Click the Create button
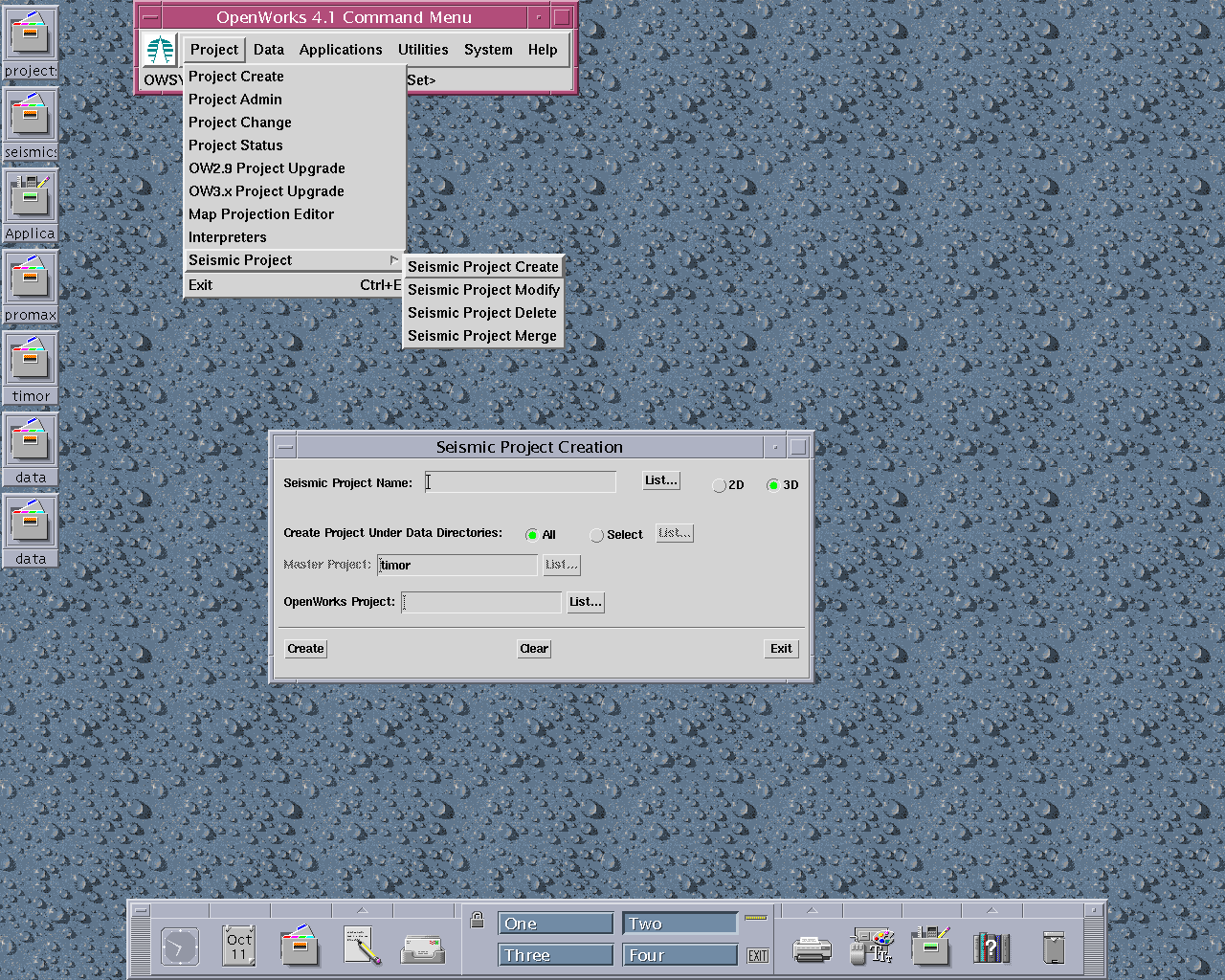The height and width of the screenshot is (980, 1225). [305, 649]
